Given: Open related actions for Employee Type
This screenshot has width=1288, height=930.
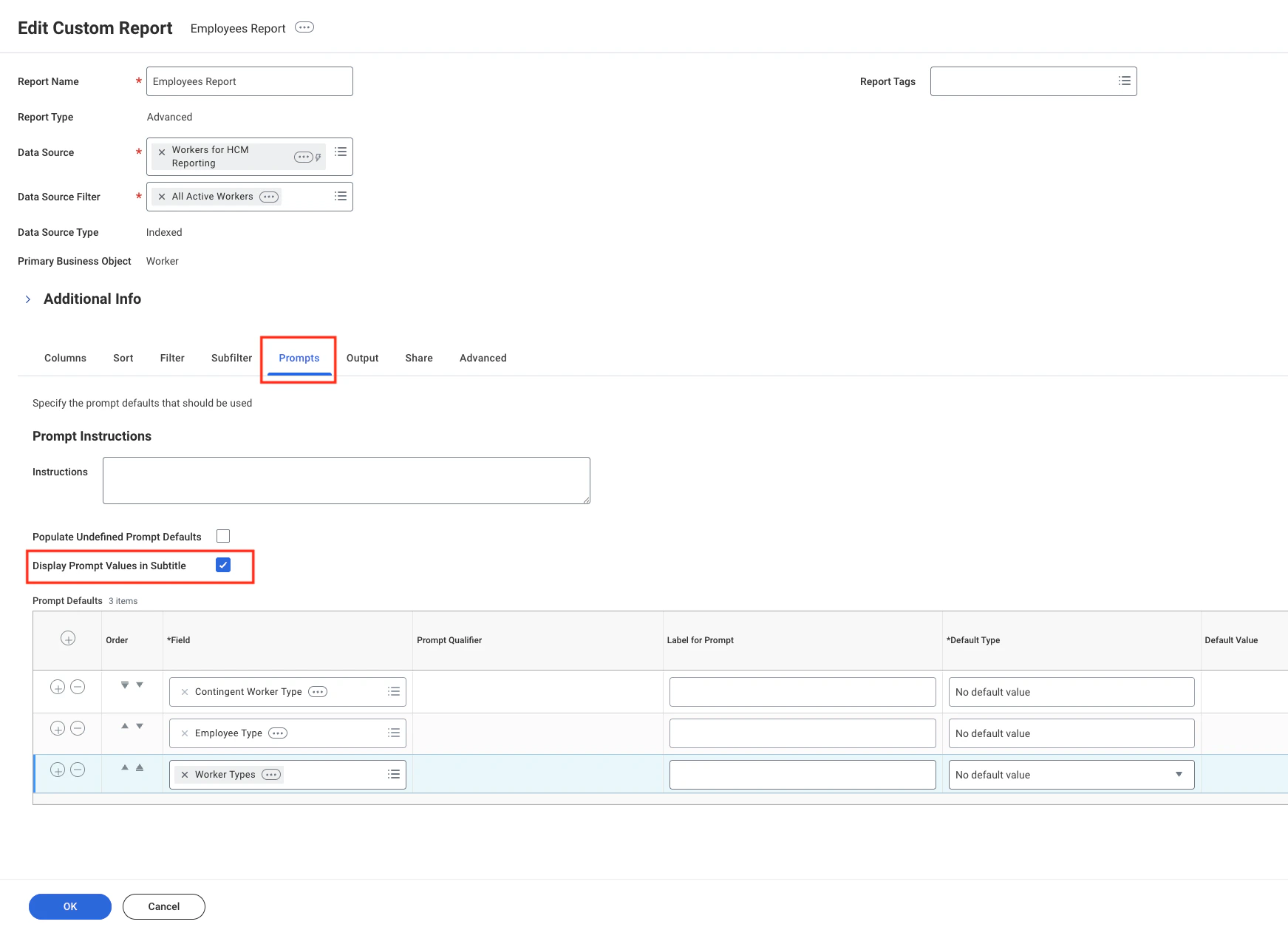Looking at the screenshot, I should point(278,733).
